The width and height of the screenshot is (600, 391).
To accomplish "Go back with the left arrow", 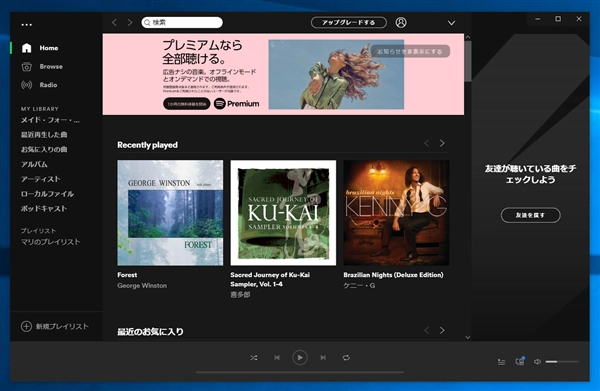I will pos(114,23).
